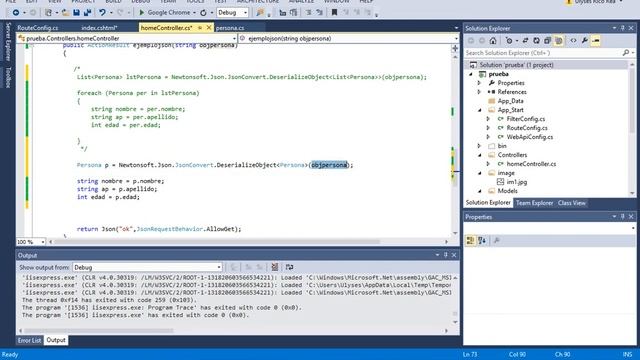The image size is (640, 360).
Task: Click the code editor horizontal scrollbar
Action: 217,242
